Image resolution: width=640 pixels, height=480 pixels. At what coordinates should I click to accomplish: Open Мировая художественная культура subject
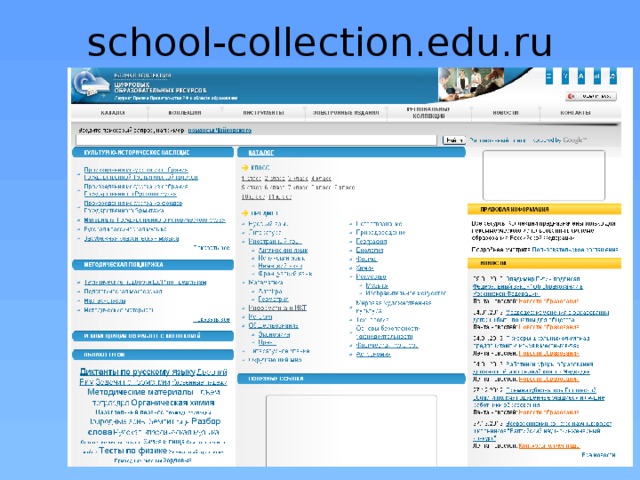click(x=393, y=307)
